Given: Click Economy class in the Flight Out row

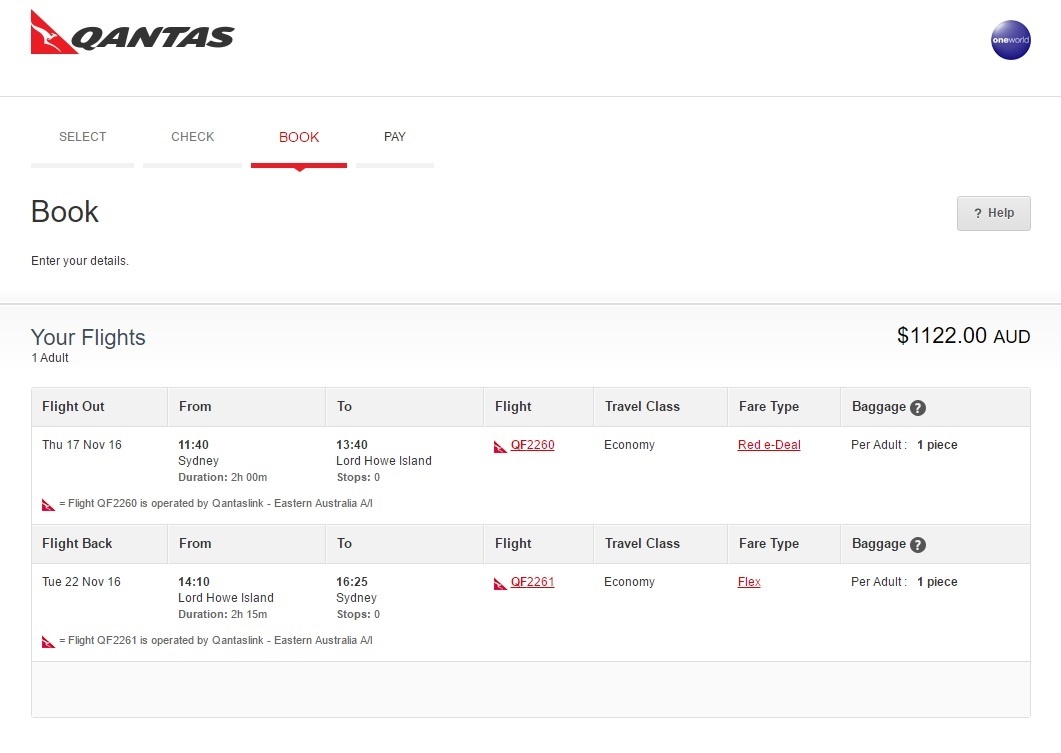Looking at the screenshot, I should [629, 444].
